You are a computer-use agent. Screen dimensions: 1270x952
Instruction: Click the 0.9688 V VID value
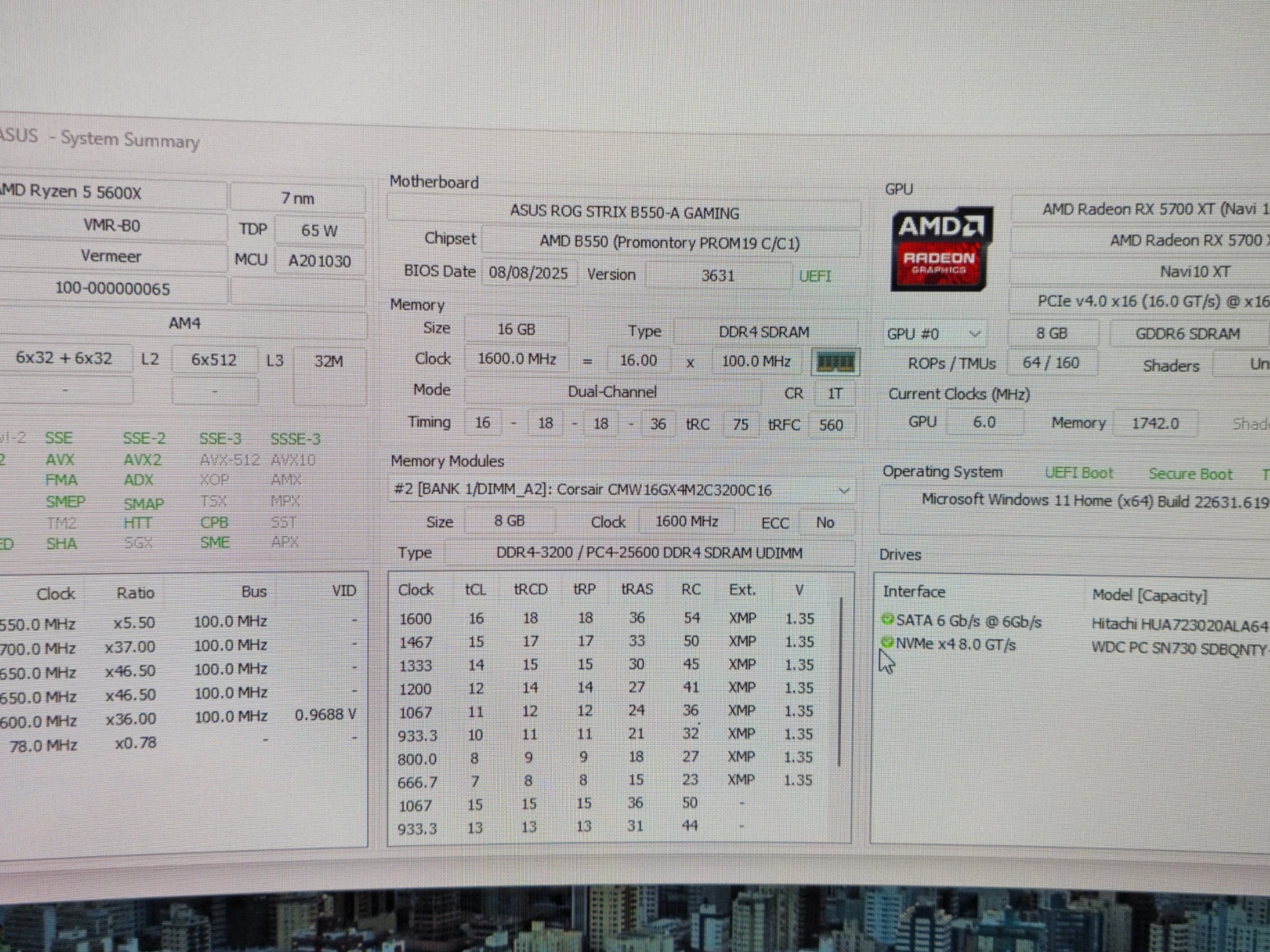(326, 715)
